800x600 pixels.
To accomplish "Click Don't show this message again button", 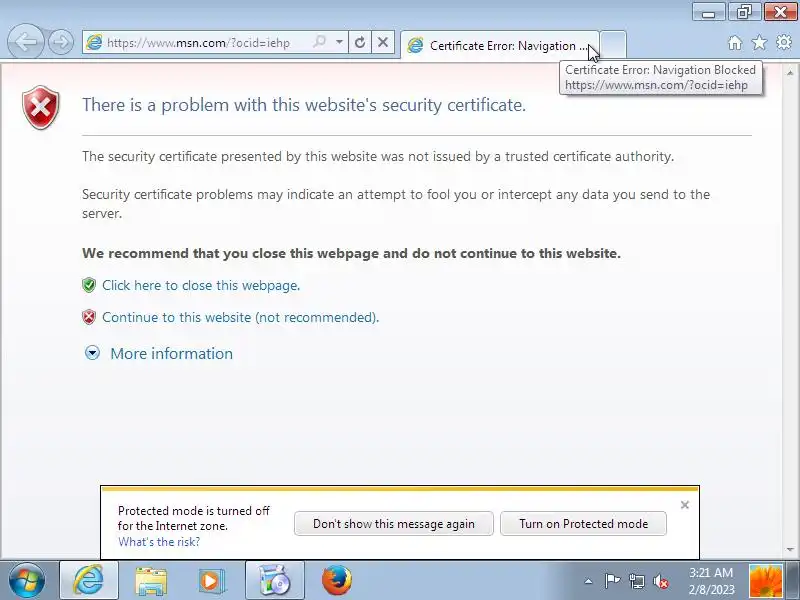I will coord(393,523).
